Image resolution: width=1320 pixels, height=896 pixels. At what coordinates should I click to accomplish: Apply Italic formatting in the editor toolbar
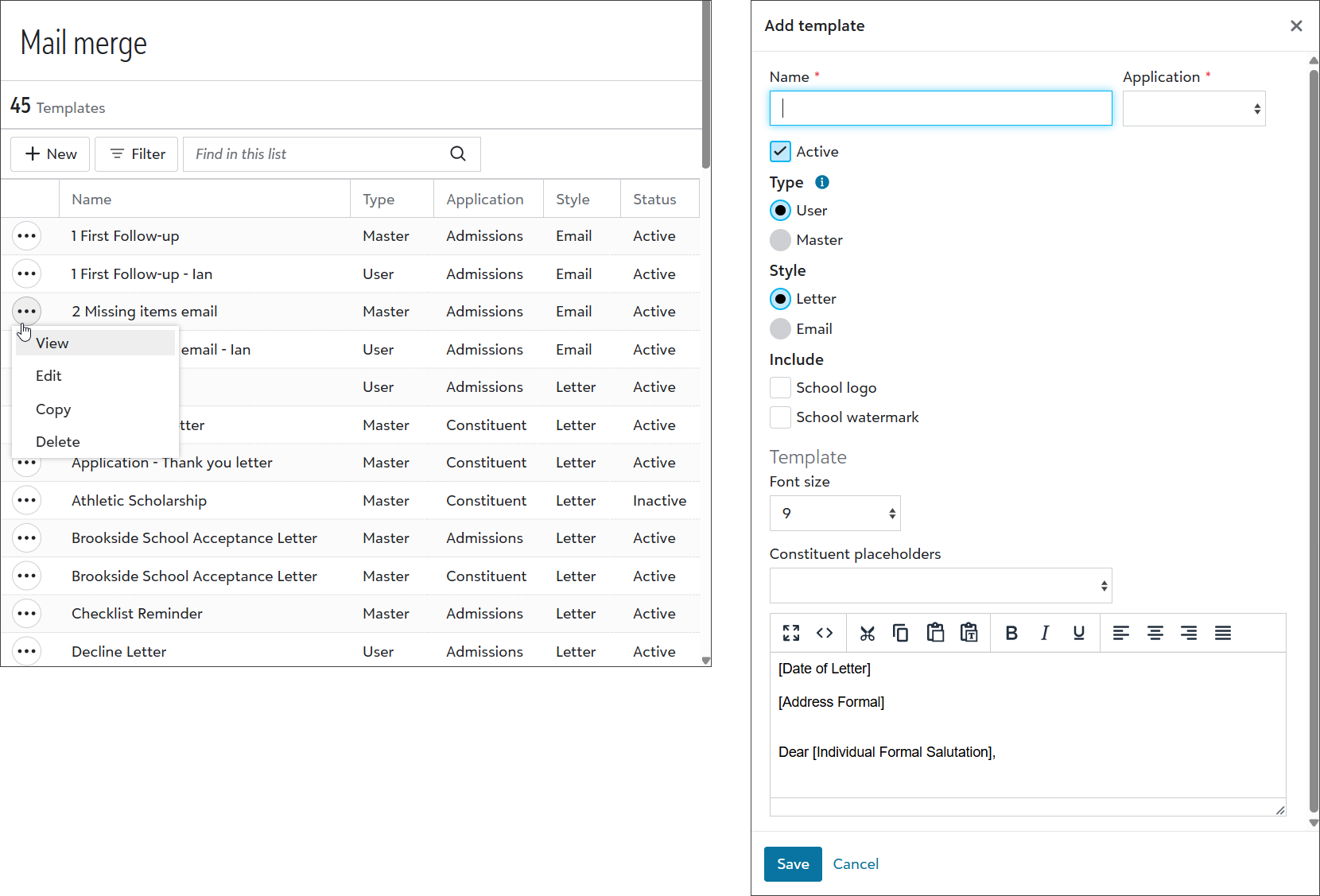1045,633
